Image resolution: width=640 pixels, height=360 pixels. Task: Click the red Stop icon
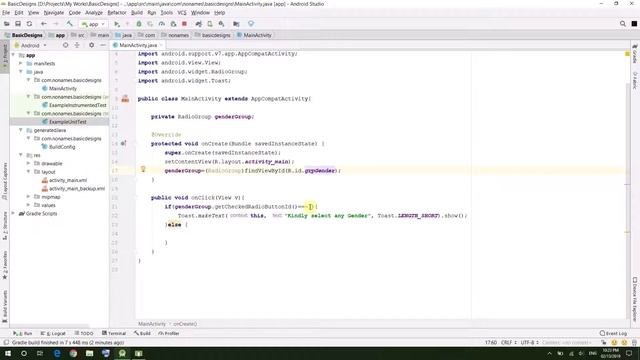[x=184, y=24]
